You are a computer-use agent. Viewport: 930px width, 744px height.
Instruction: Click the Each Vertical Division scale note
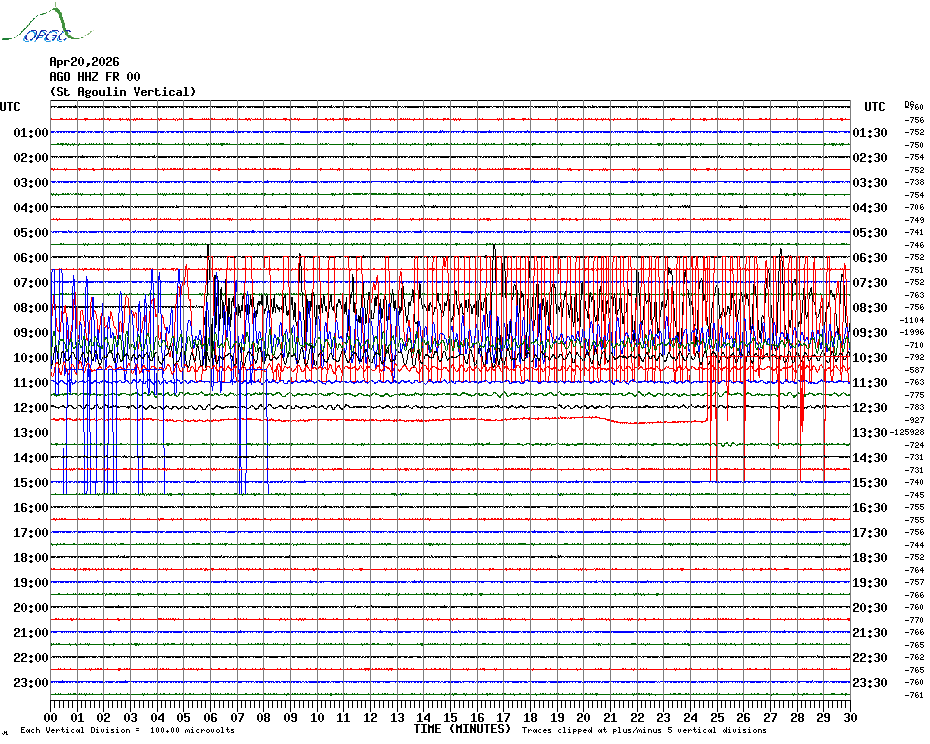point(127,730)
